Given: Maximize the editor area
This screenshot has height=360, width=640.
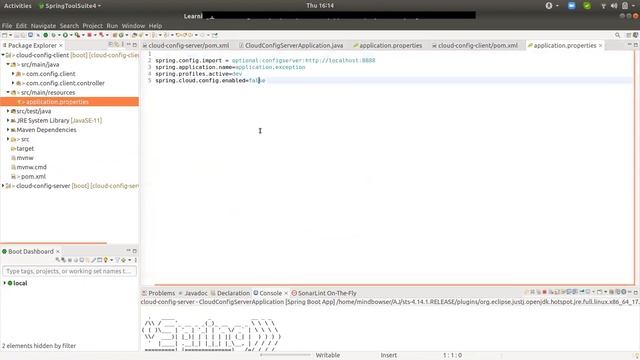Looking at the screenshot, I should click(x=636, y=45).
